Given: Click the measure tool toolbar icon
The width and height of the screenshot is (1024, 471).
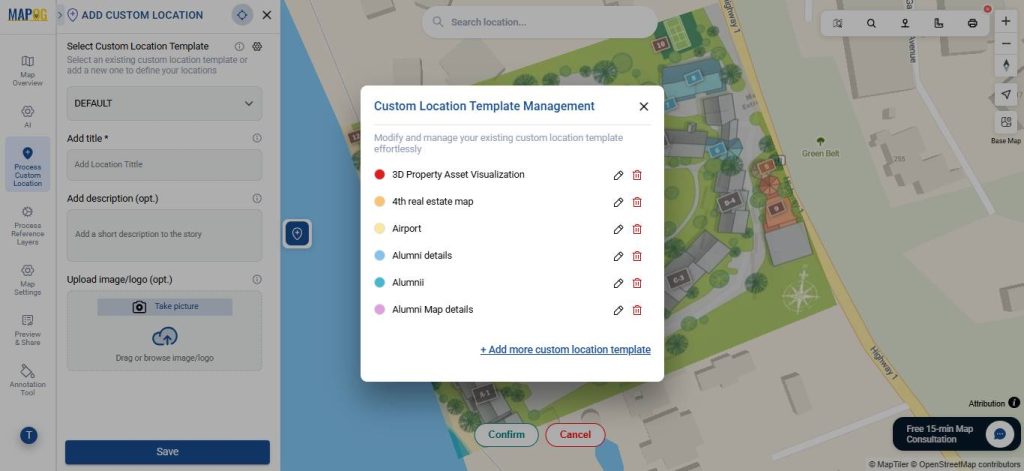Looking at the screenshot, I should (938, 24).
